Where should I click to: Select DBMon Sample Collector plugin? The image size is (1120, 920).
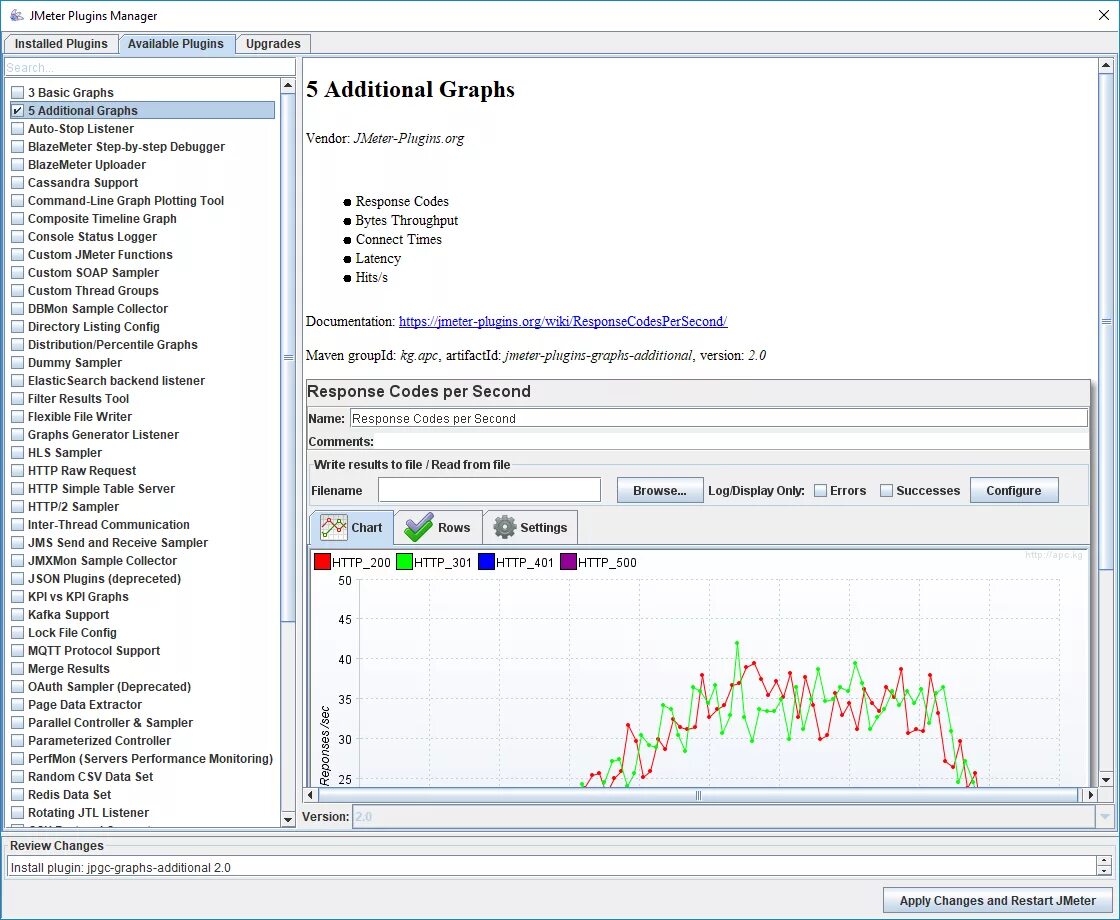(x=98, y=309)
